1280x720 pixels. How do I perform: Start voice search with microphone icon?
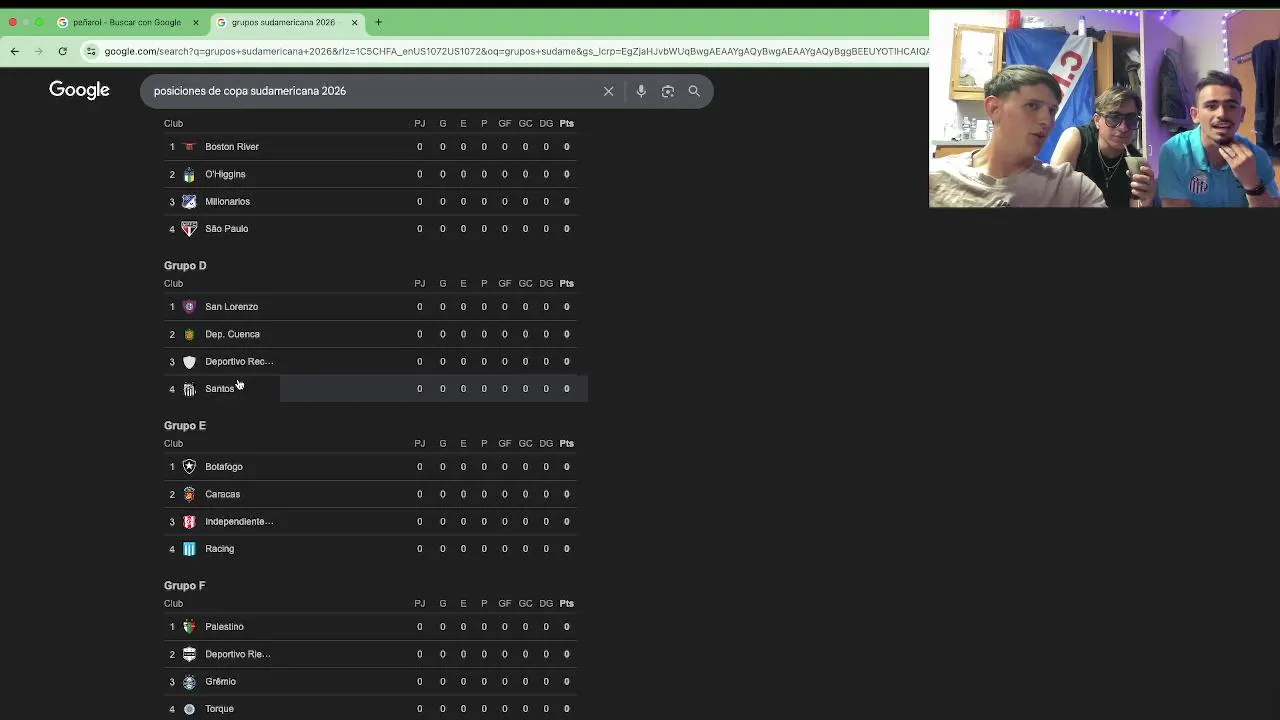[x=641, y=91]
